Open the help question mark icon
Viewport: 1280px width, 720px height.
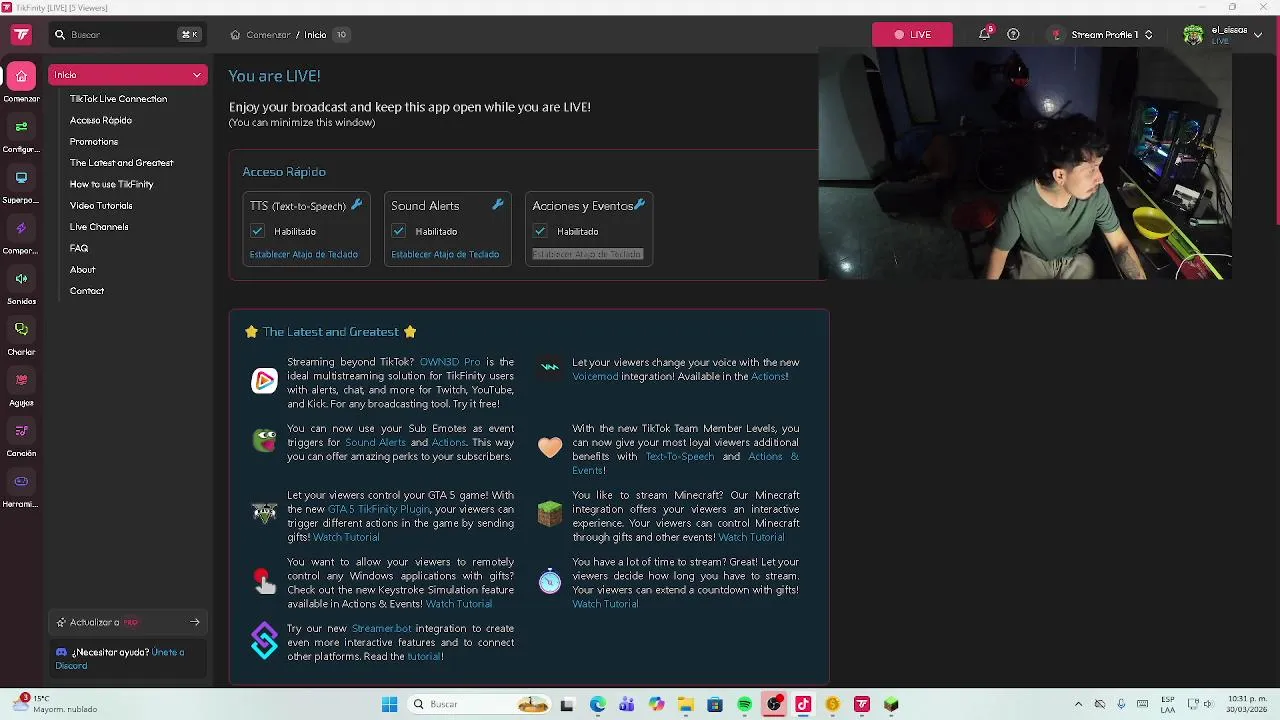coord(1013,34)
